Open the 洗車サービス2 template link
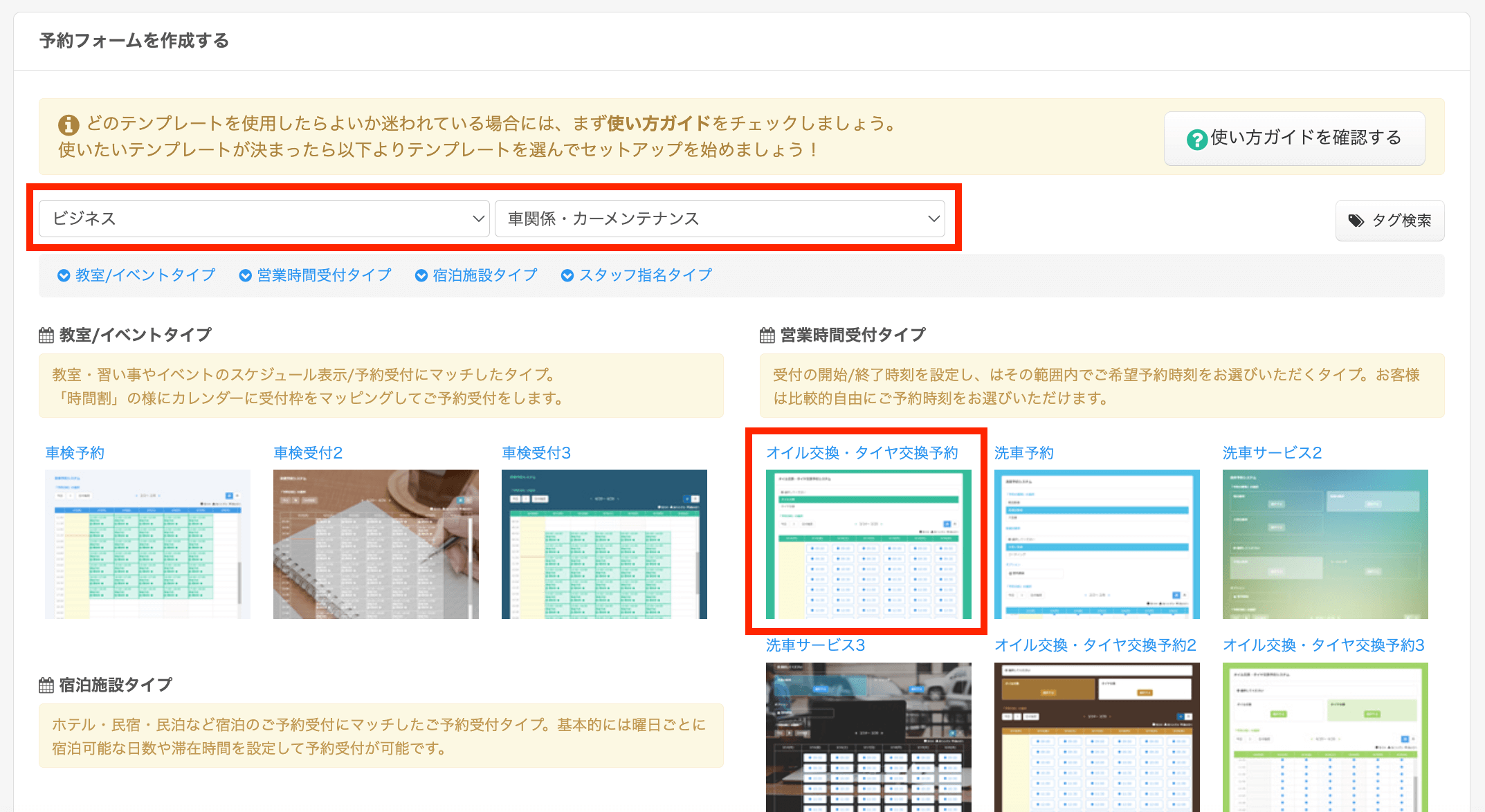Viewport: 1485px width, 812px height. tap(1272, 453)
